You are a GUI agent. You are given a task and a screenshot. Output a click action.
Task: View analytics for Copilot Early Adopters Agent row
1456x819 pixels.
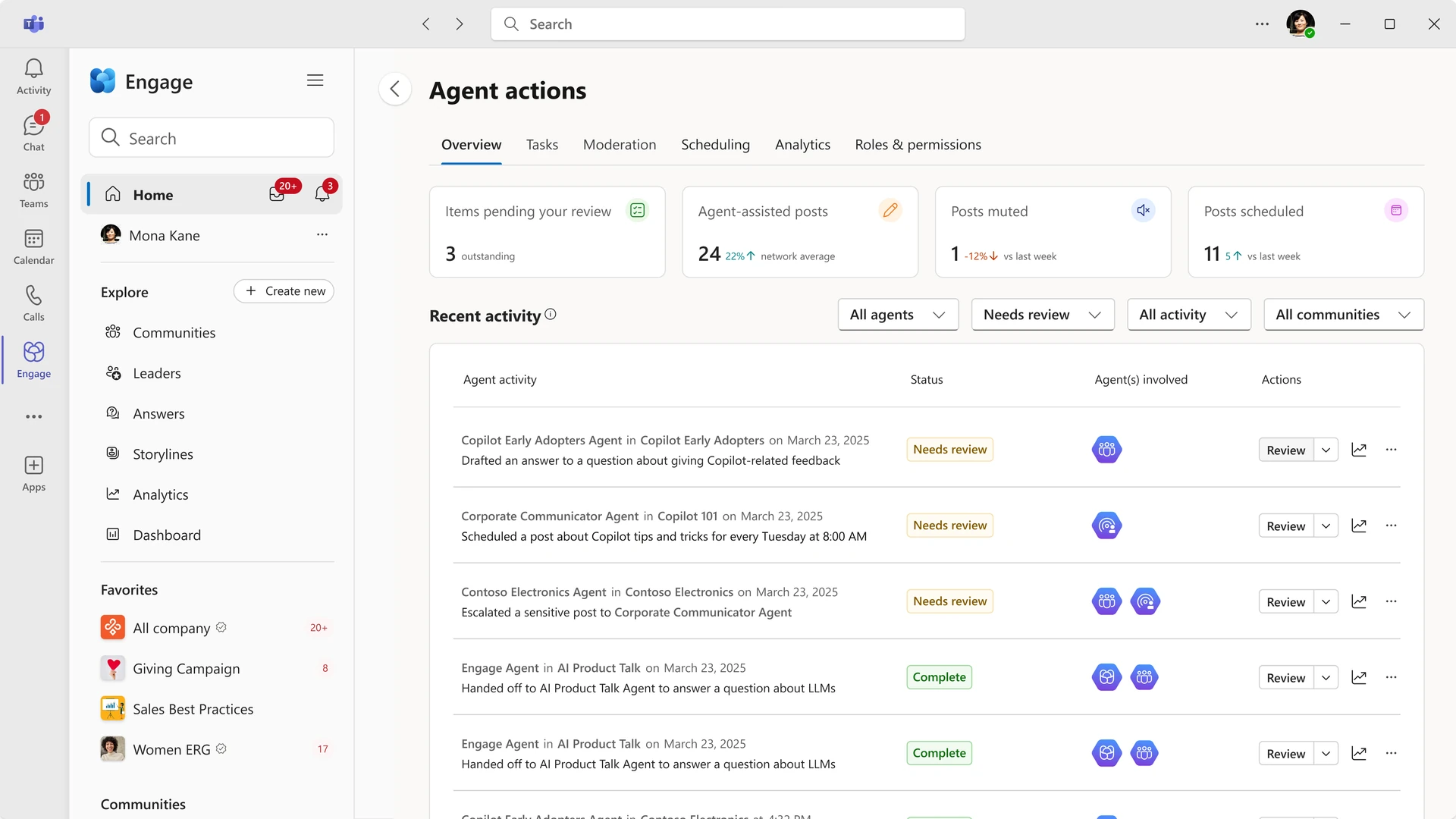tap(1359, 450)
